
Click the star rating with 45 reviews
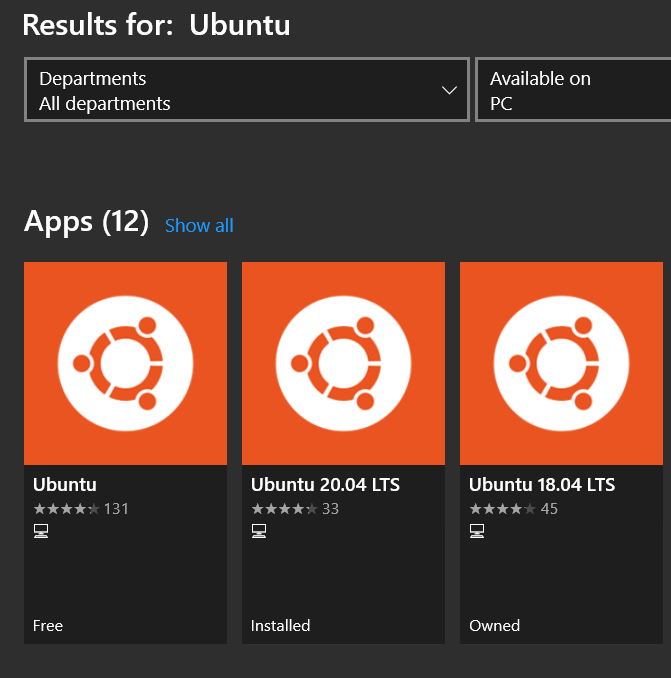coord(513,509)
